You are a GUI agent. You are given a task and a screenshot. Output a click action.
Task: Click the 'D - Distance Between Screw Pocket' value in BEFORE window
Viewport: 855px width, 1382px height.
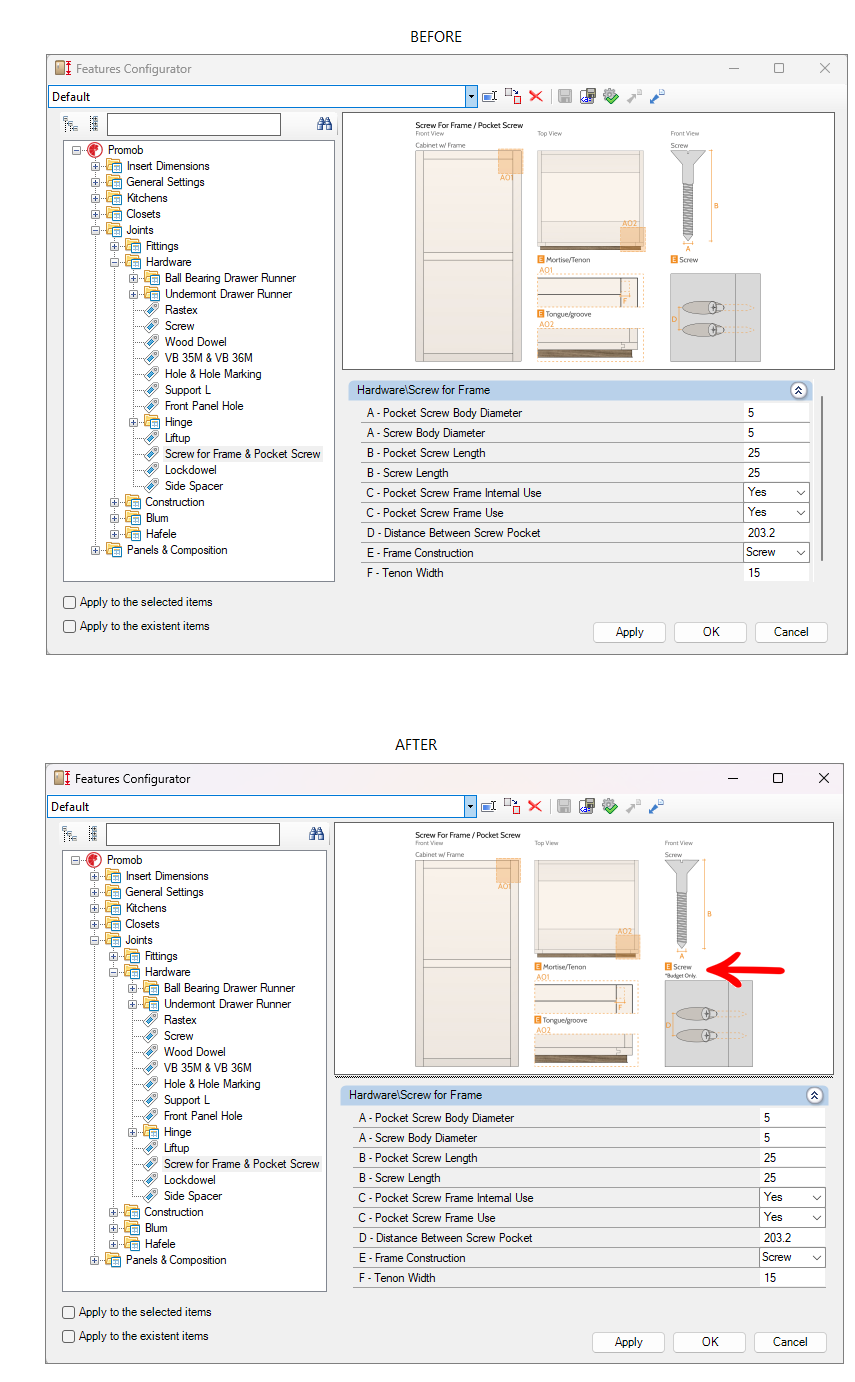pos(776,533)
